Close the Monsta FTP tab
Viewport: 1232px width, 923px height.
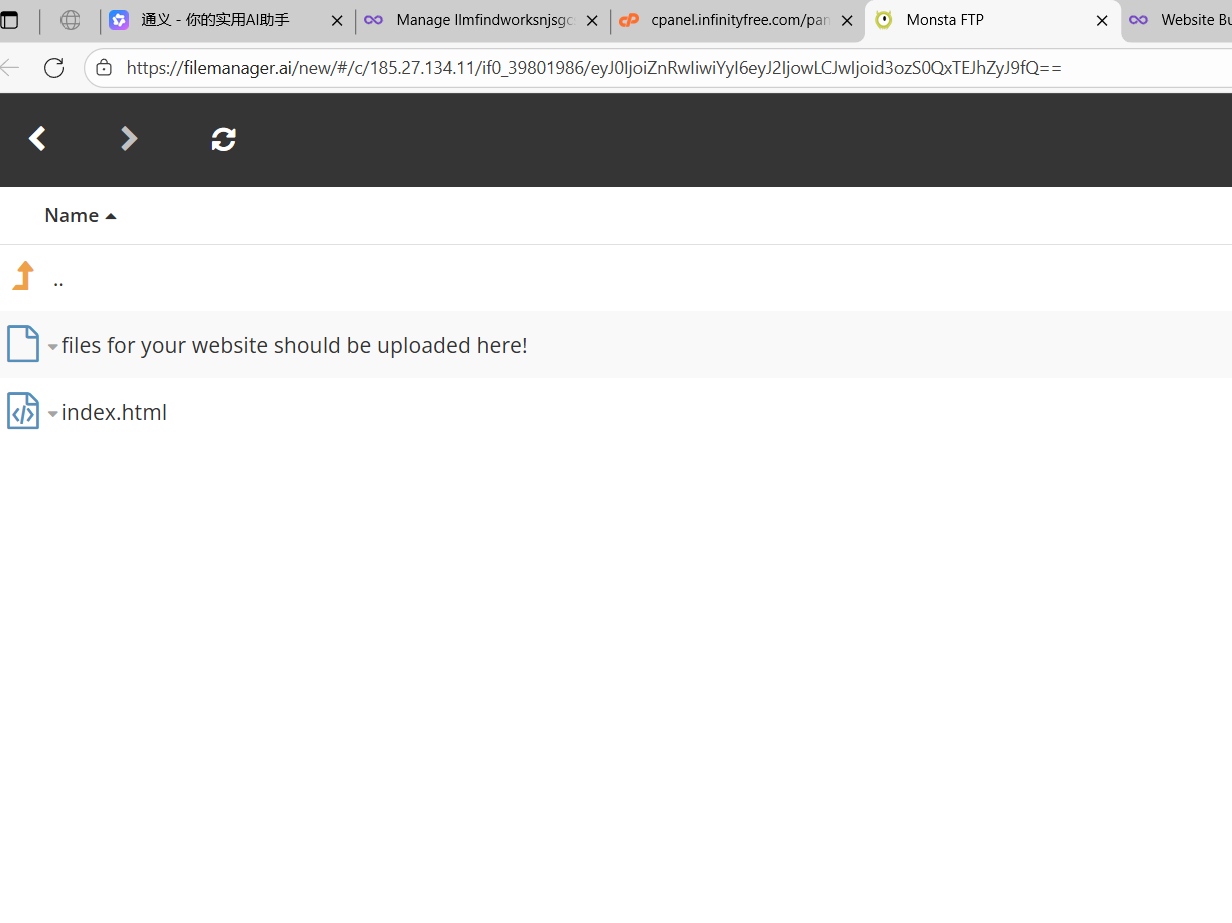click(1102, 20)
